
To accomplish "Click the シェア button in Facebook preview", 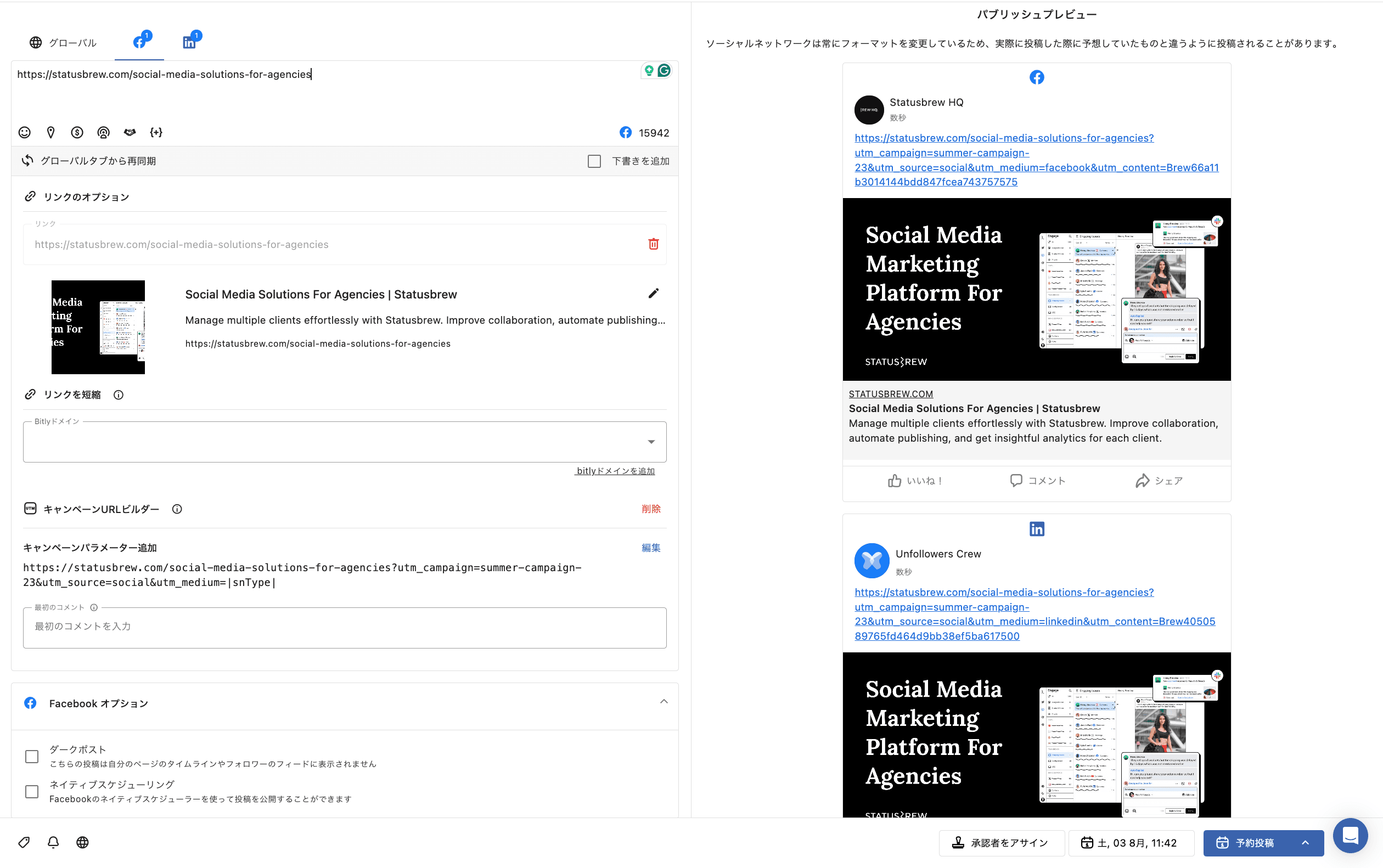I will pos(1159,481).
